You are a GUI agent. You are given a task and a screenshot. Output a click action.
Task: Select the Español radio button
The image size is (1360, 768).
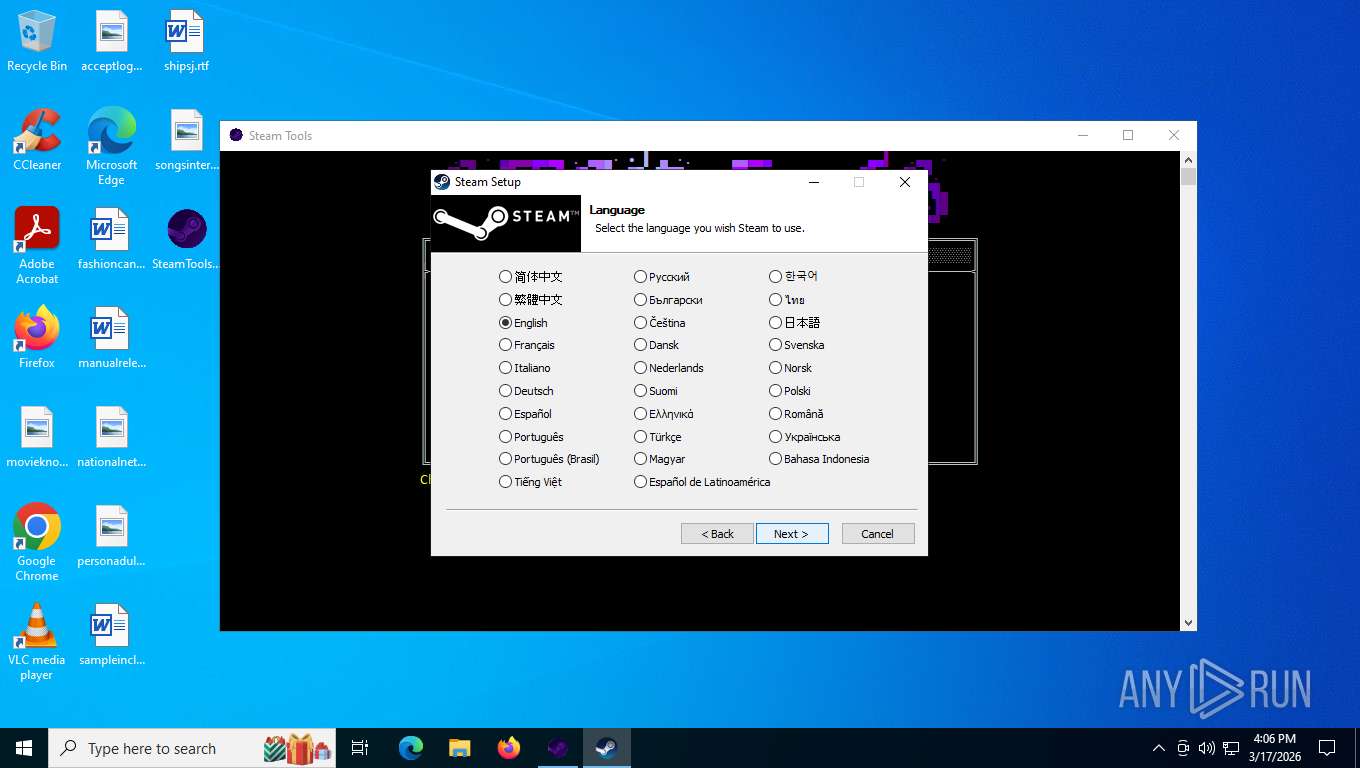pyautogui.click(x=525, y=414)
